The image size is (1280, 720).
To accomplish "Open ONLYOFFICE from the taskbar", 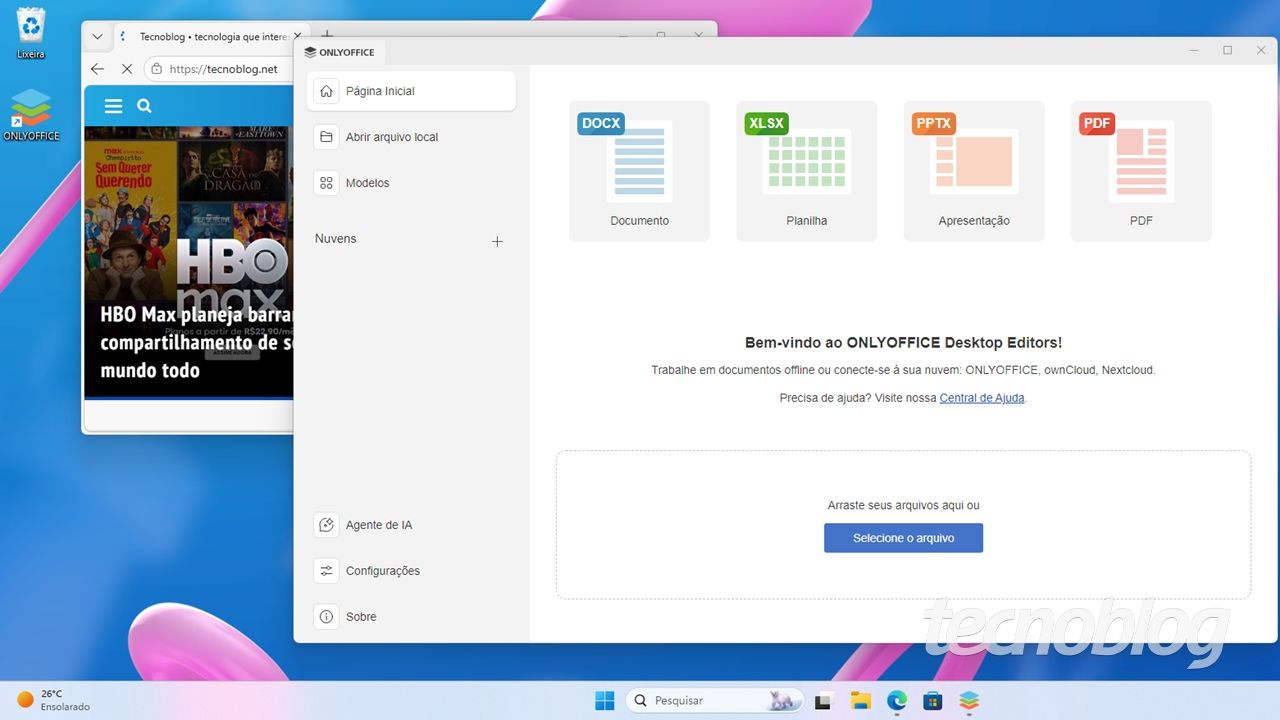I will [x=968, y=700].
